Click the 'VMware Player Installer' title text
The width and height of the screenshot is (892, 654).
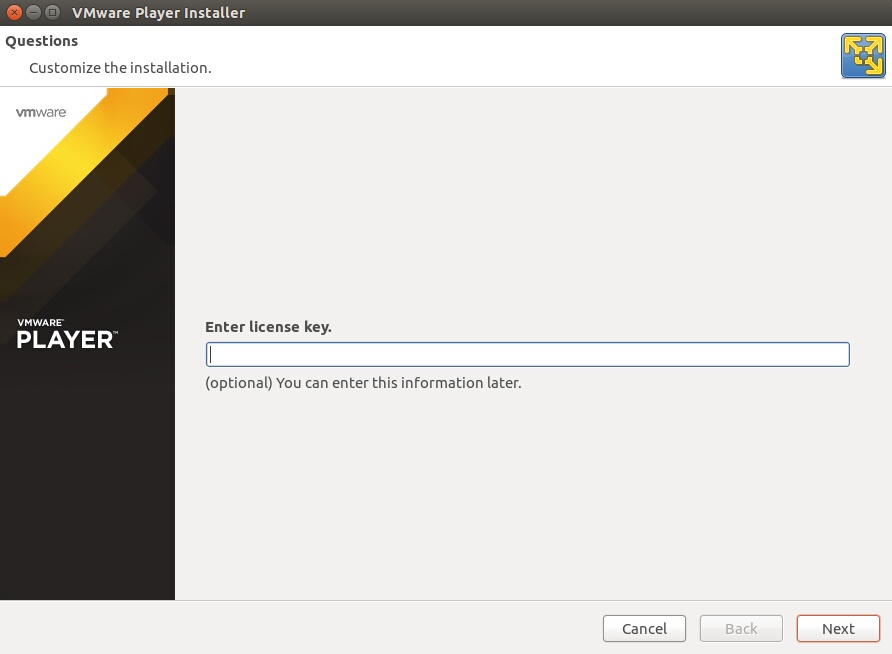click(x=158, y=13)
